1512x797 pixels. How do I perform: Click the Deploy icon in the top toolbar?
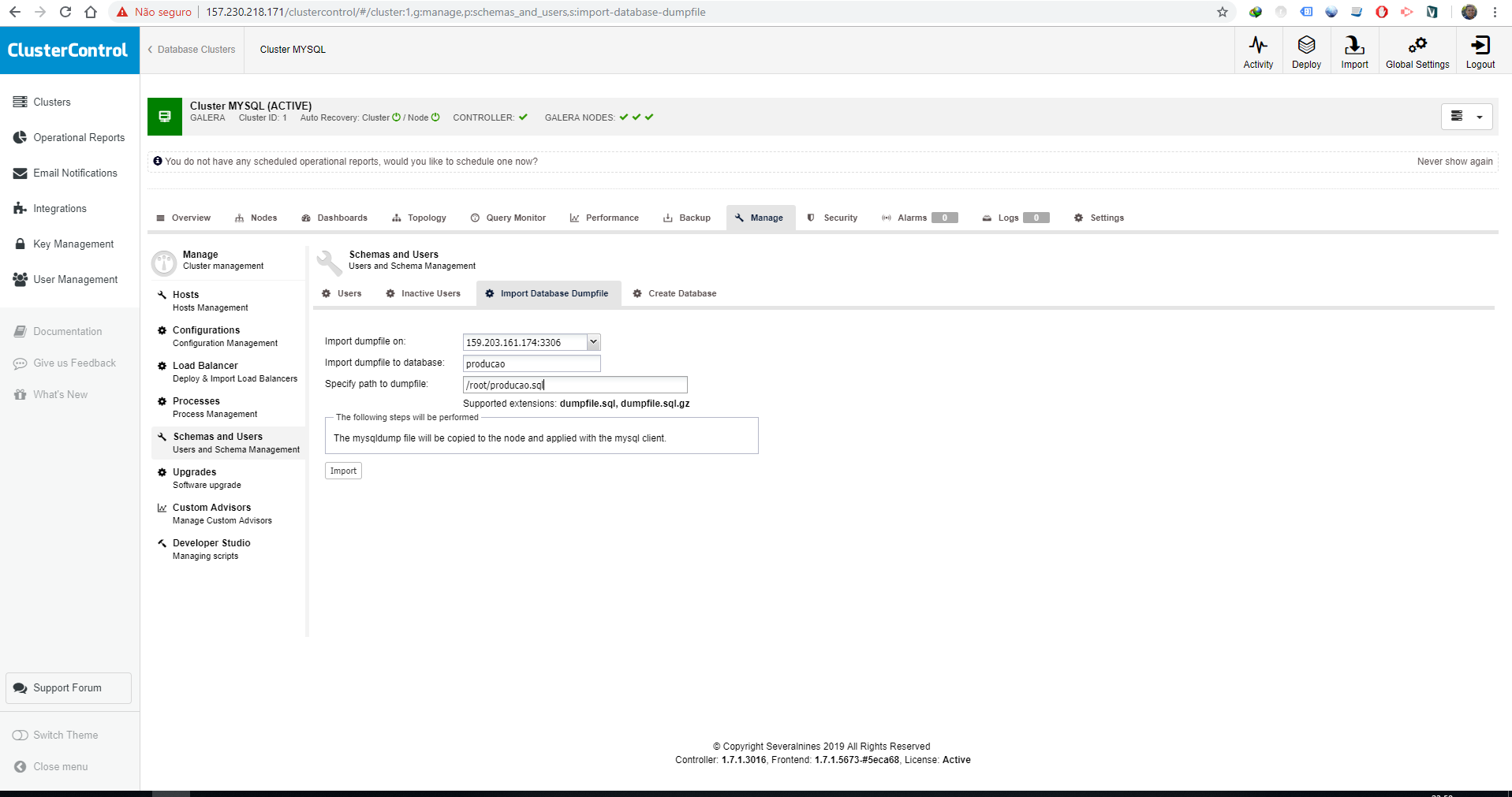1306,50
